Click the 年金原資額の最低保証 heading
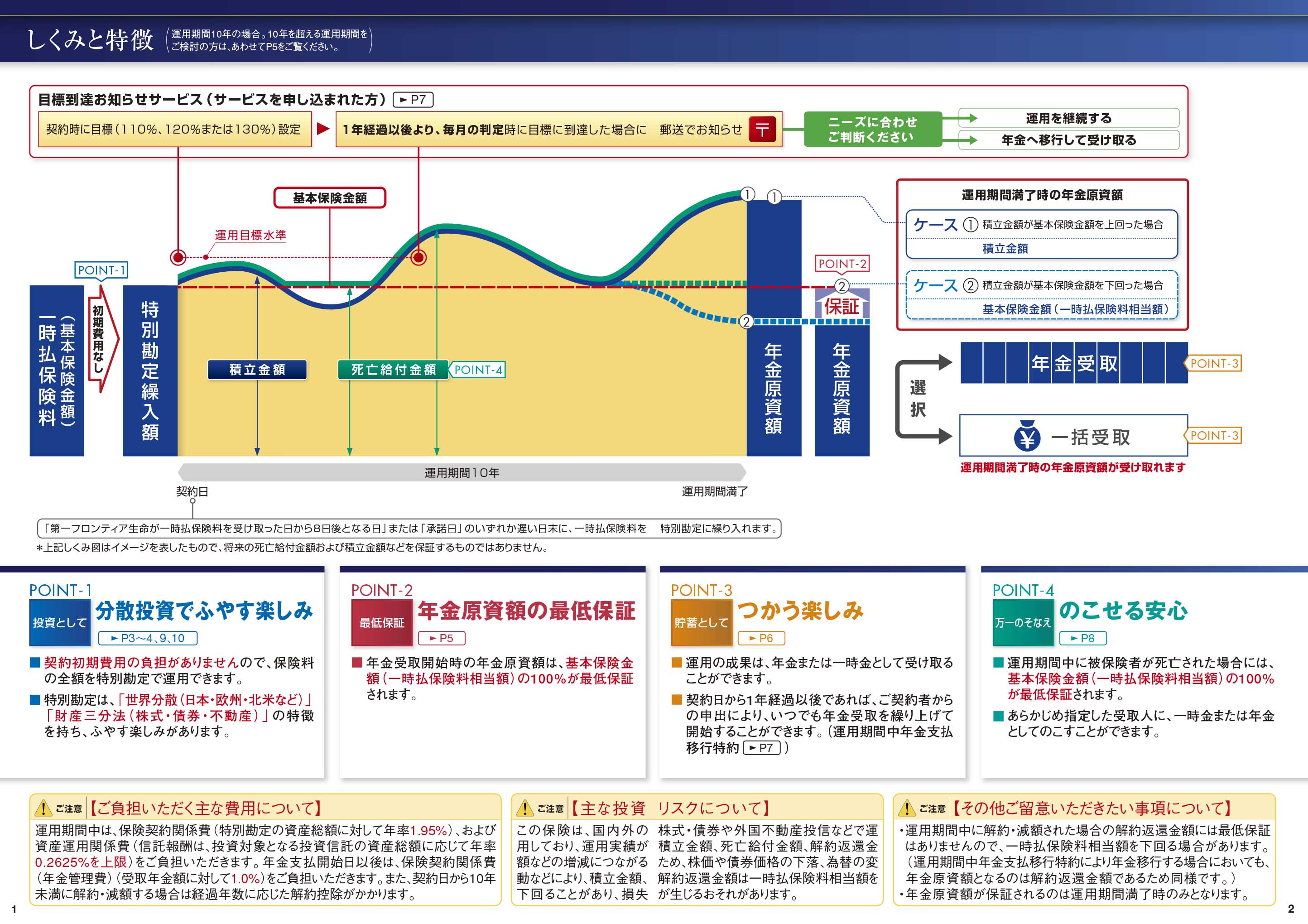Screen dimensions: 1308x924 526,610
